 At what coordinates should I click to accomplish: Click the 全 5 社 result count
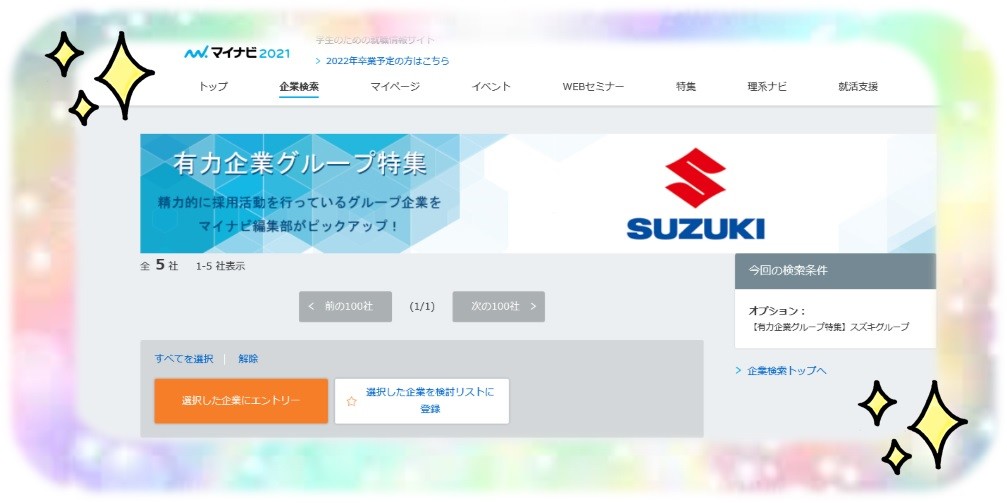pos(159,265)
